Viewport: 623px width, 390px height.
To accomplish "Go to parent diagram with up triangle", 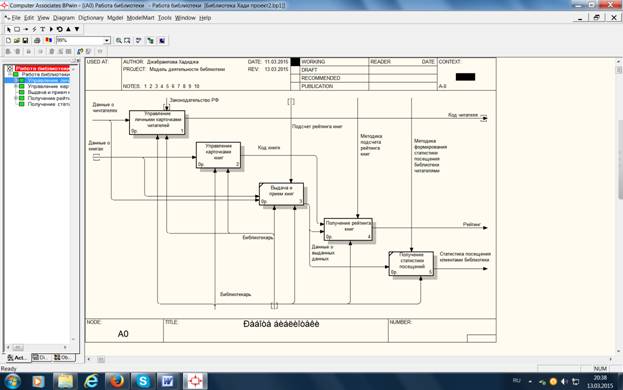I will coord(68,29).
